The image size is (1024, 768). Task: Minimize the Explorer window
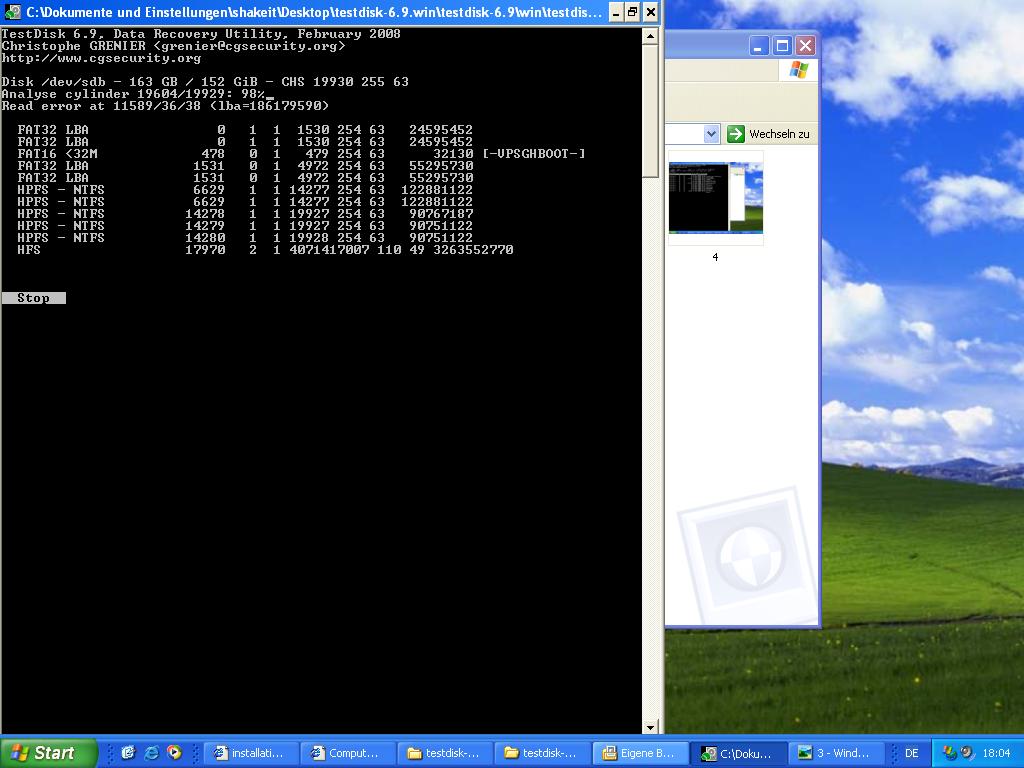(x=758, y=46)
